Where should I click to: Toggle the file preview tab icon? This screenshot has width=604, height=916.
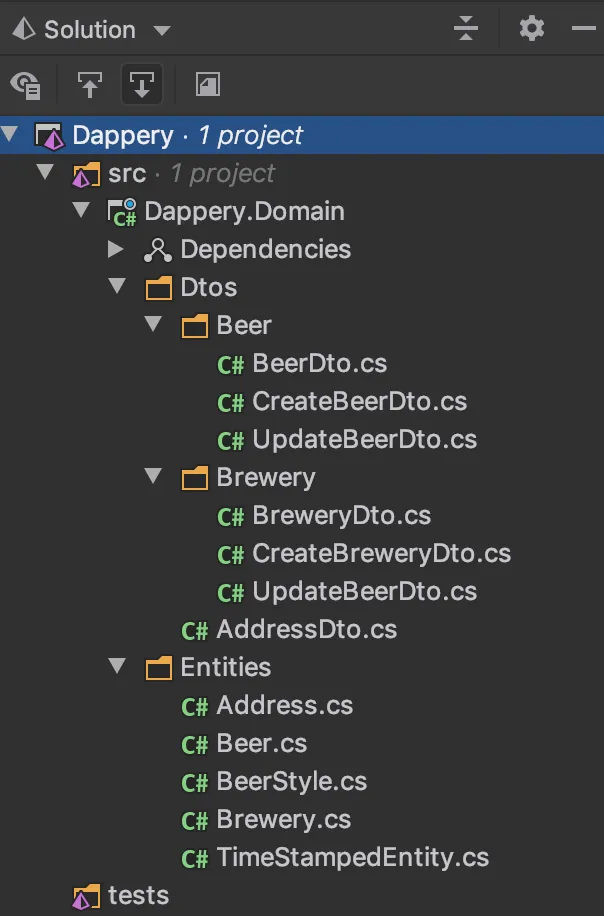point(207,85)
